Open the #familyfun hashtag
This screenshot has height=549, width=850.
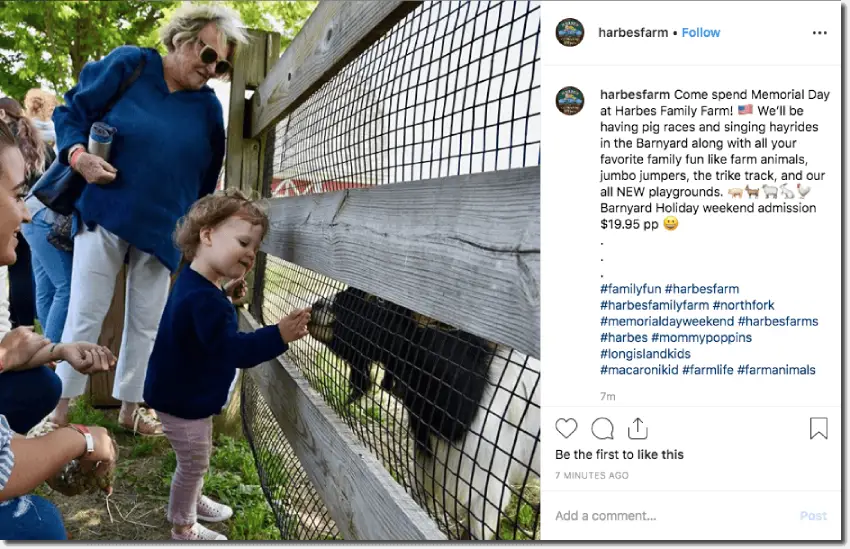point(630,289)
